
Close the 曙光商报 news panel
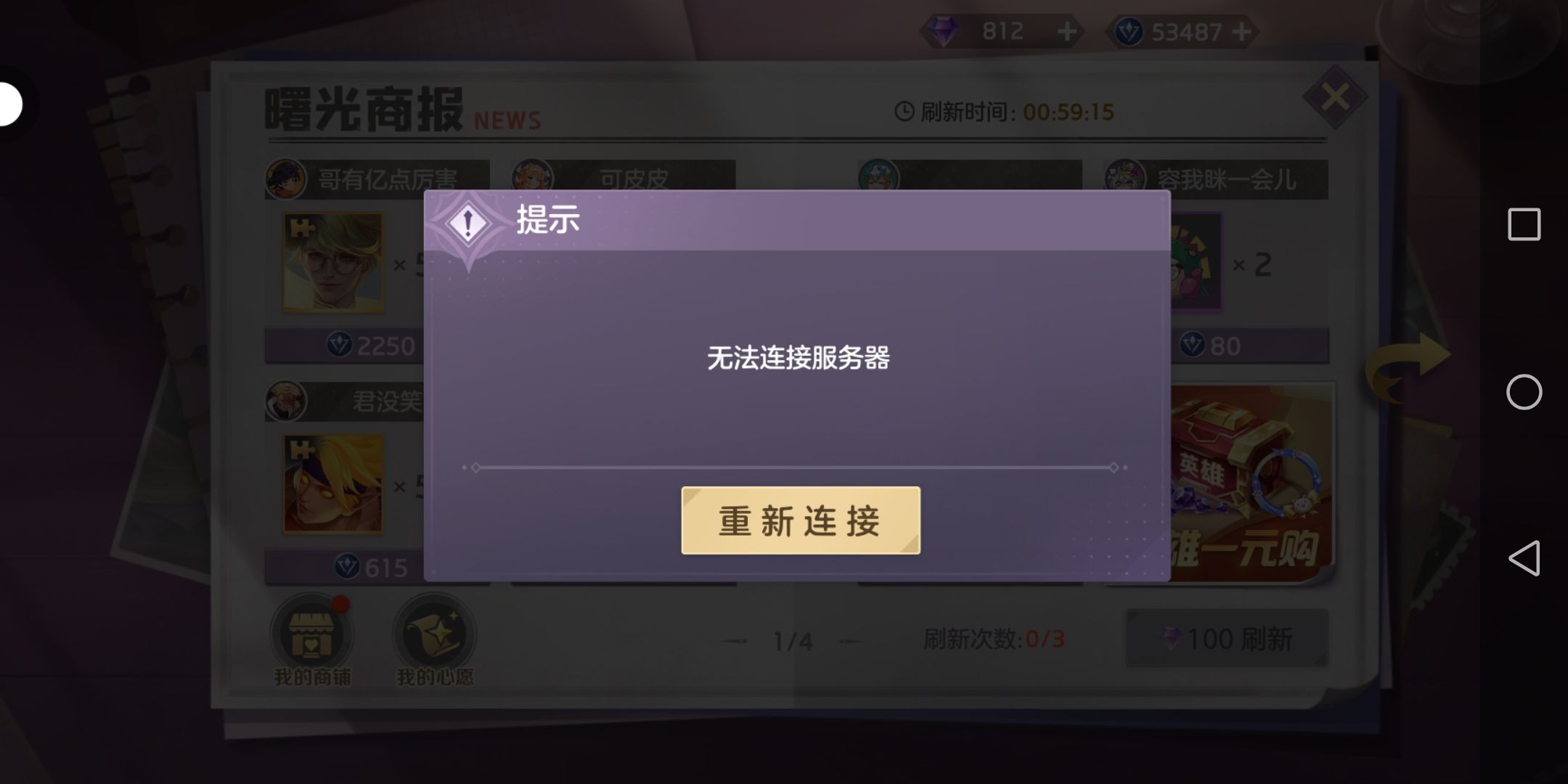click(x=1335, y=97)
